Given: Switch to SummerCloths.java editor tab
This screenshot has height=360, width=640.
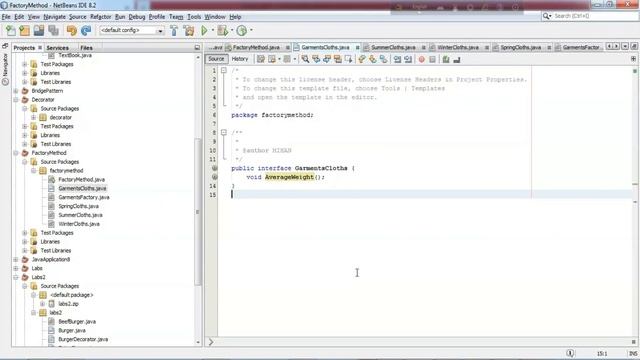Looking at the screenshot, I should click(393, 48).
